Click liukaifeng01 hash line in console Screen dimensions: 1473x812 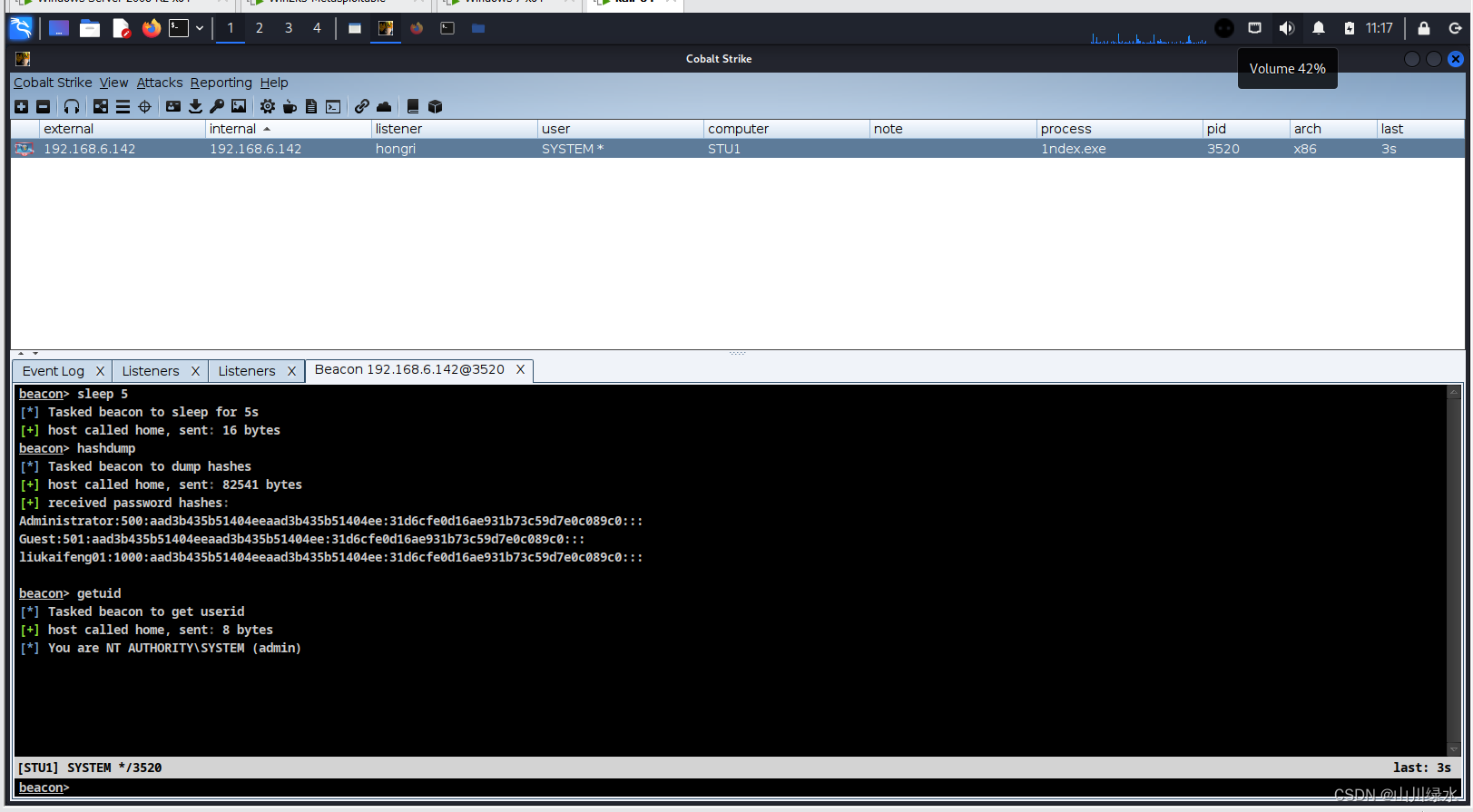tap(331, 557)
